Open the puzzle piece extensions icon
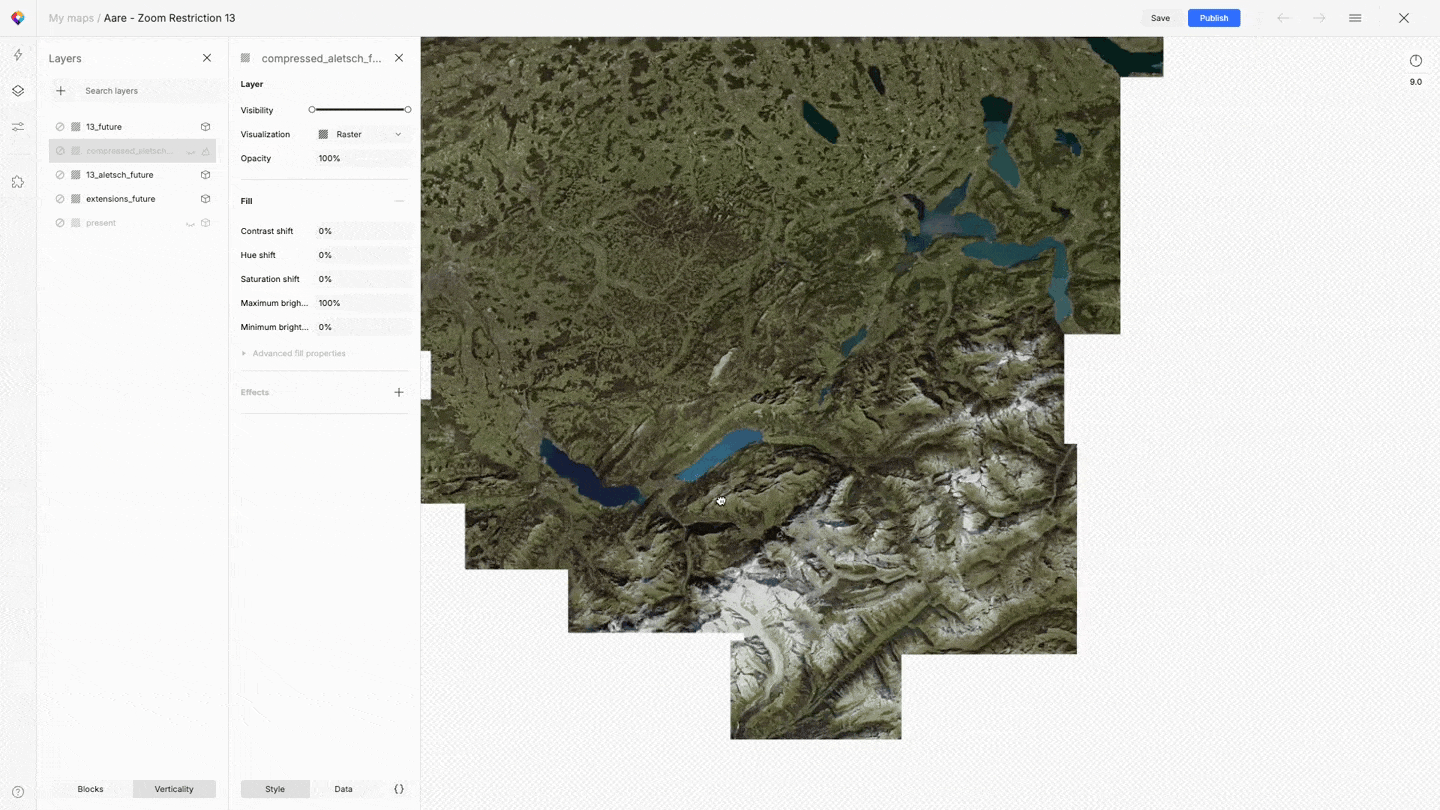This screenshot has width=1440, height=810. [18, 182]
